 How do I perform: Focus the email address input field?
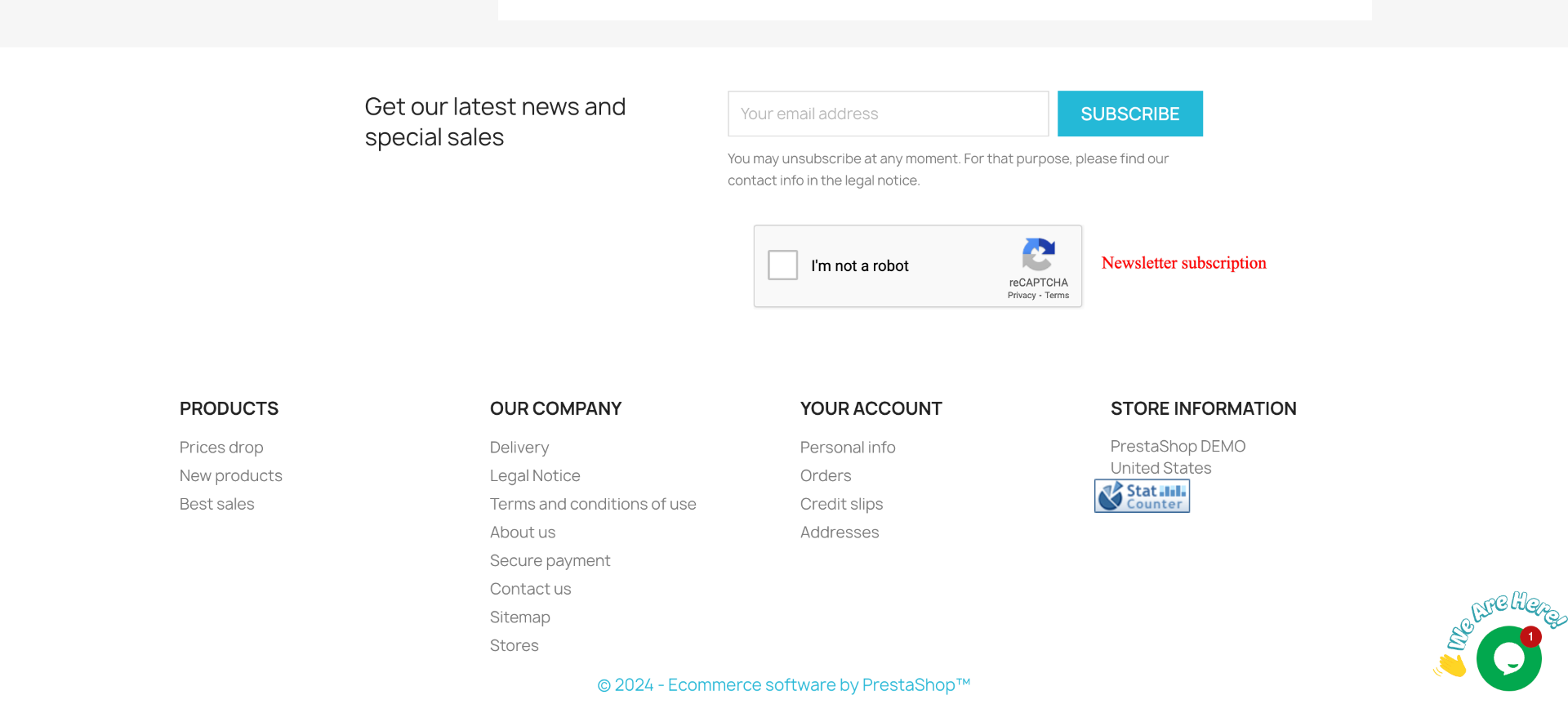(888, 114)
